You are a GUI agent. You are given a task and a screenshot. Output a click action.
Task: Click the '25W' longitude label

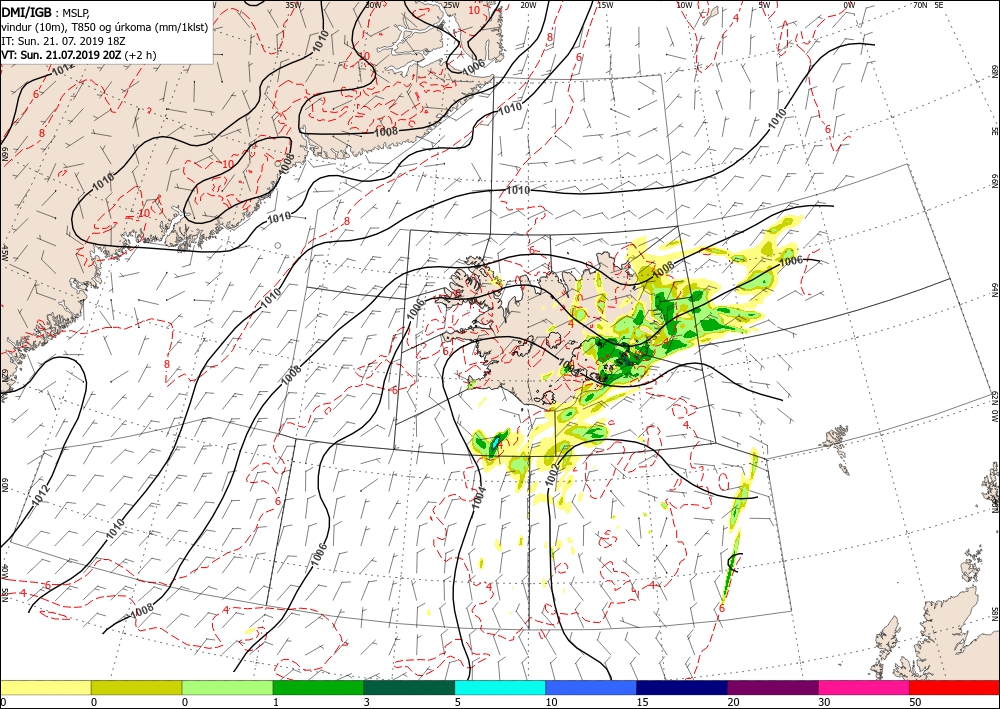click(x=451, y=5)
